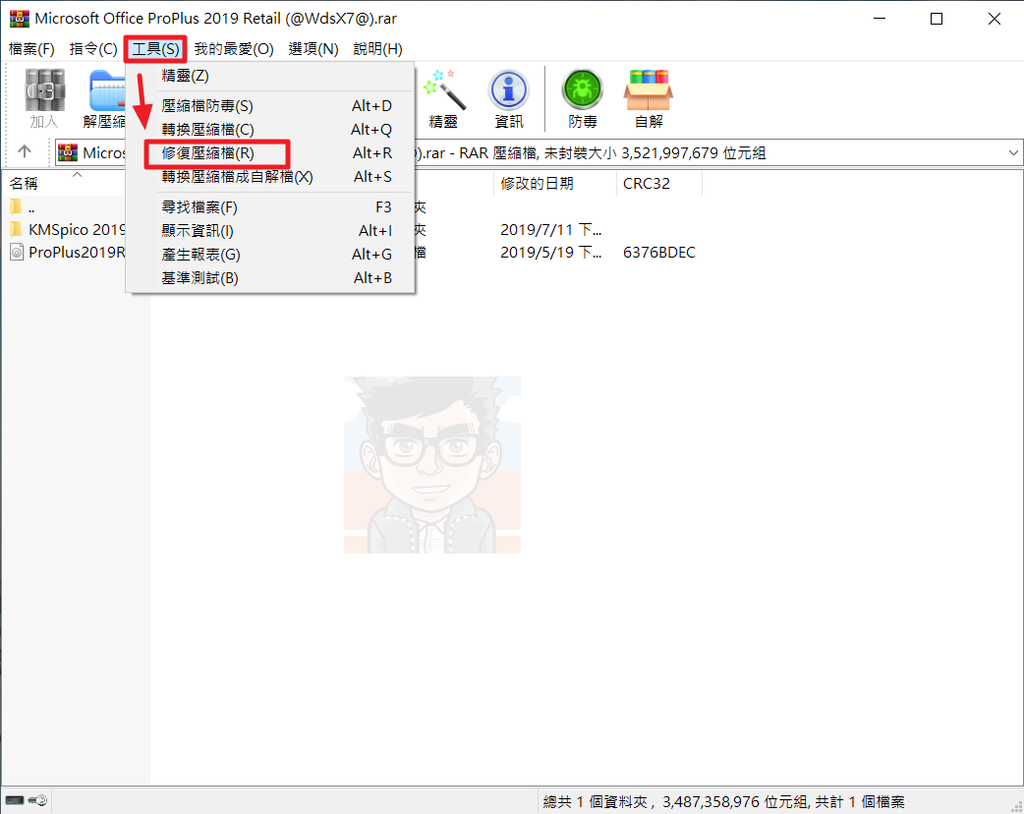Image resolution: width=1024 pixels, height=814 pixels.
Task: Click the drive/key icon in status bar
Action: click(x=26, y=800)
